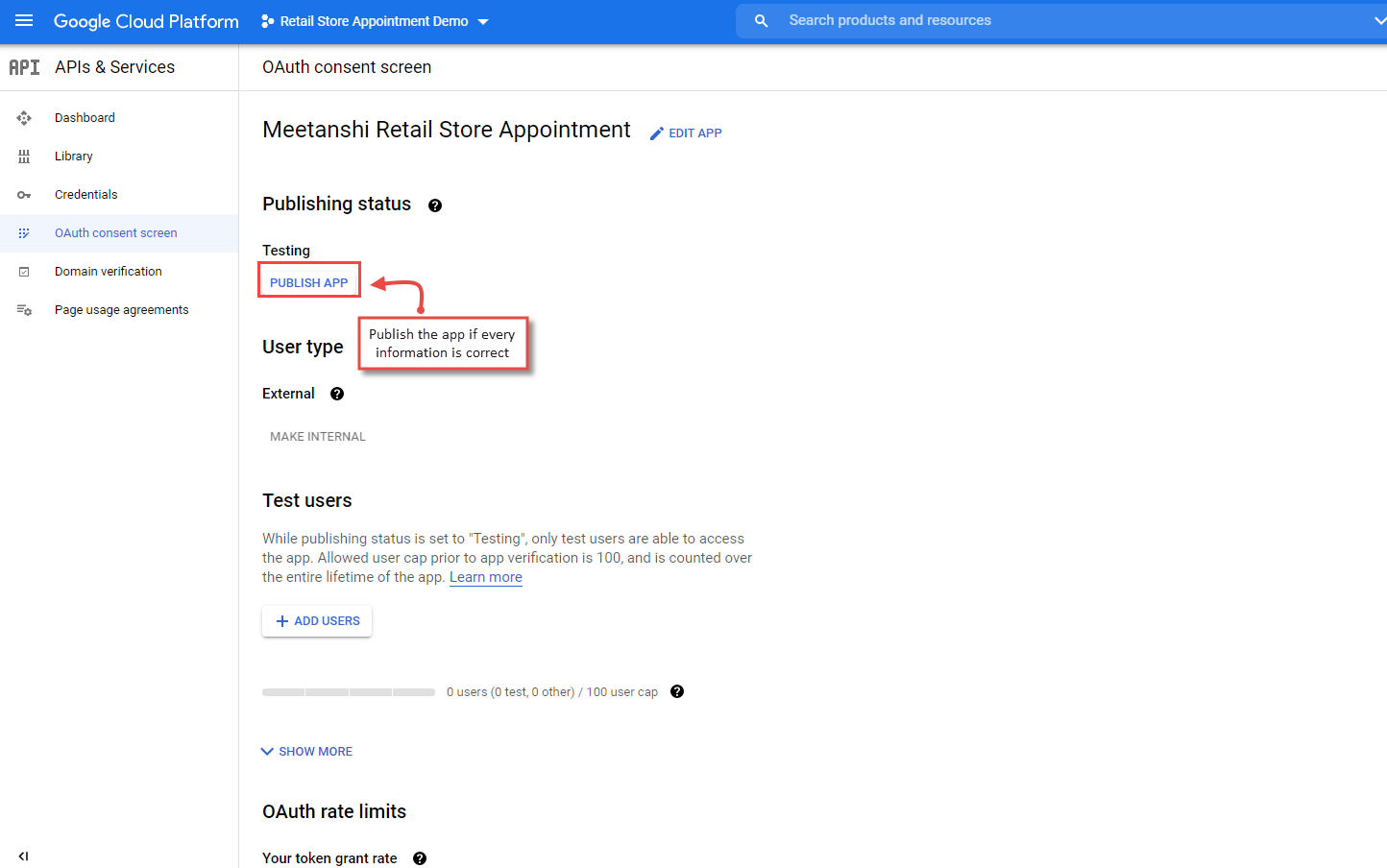Click the Google Cloud Platform logo
Viewport: 1387px width, 868px height.
click(146, 21)
